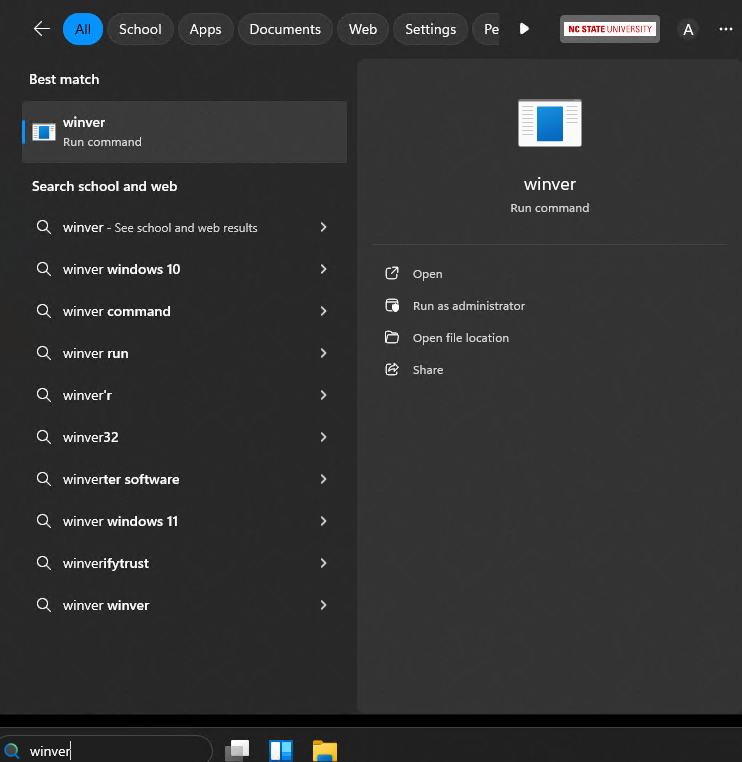Click the user avatar letter A
Screen dimensions: 742x762
point(688,30)
